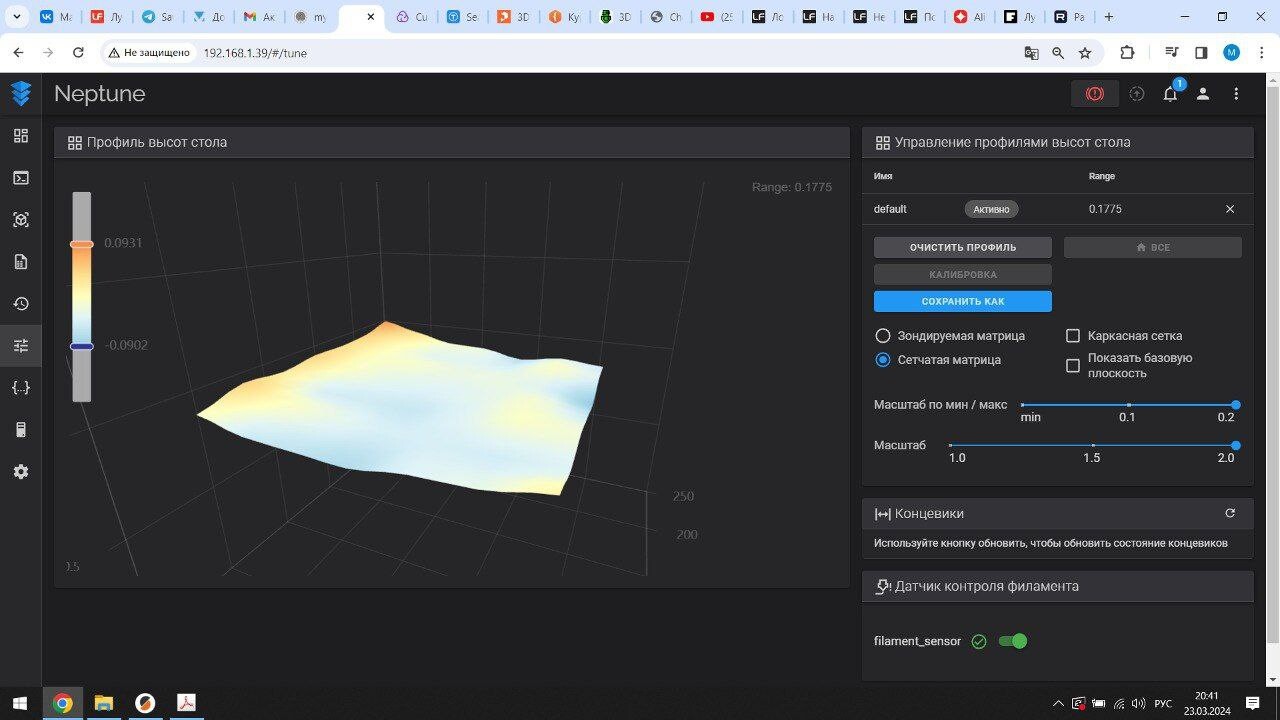This screenshot has height=720, width=1280.
Task: Open the three-dot menu in Neptune header
Action: 1236,94
